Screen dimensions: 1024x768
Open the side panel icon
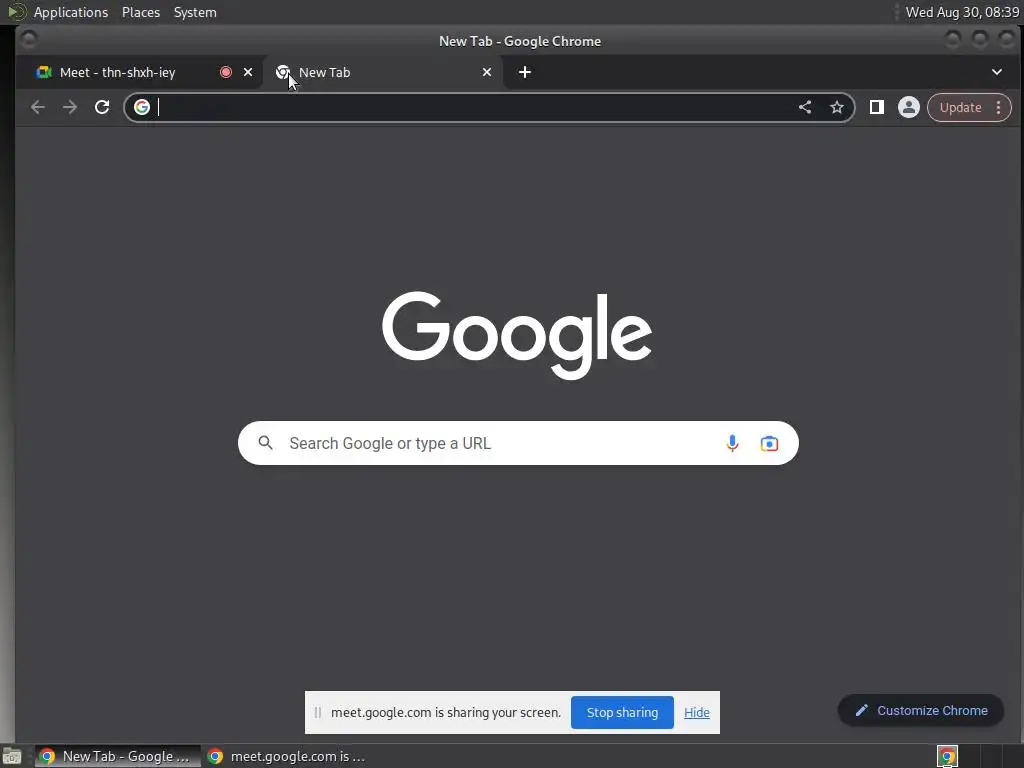(876, 107)
